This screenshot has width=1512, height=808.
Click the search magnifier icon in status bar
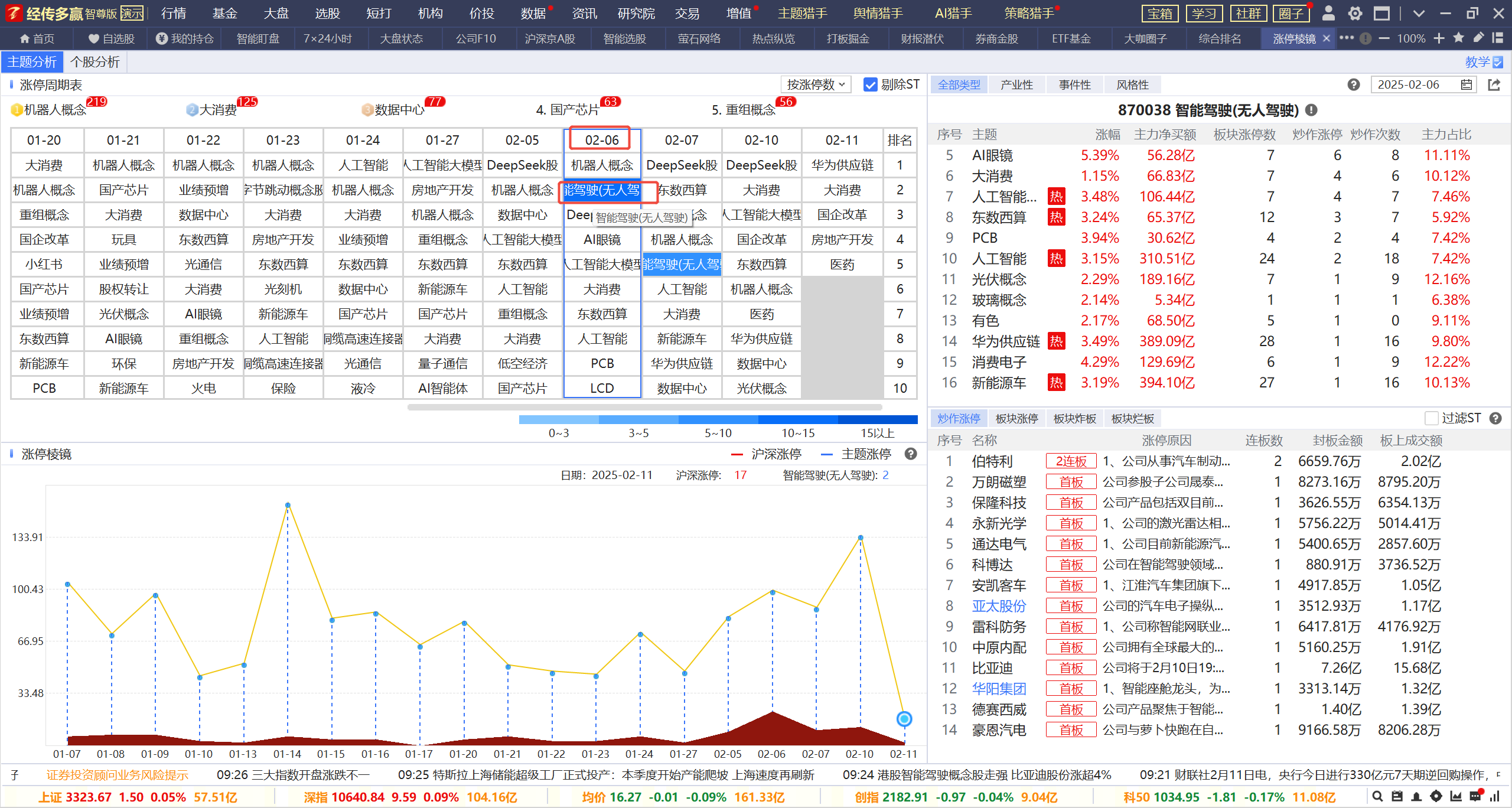1377,796
